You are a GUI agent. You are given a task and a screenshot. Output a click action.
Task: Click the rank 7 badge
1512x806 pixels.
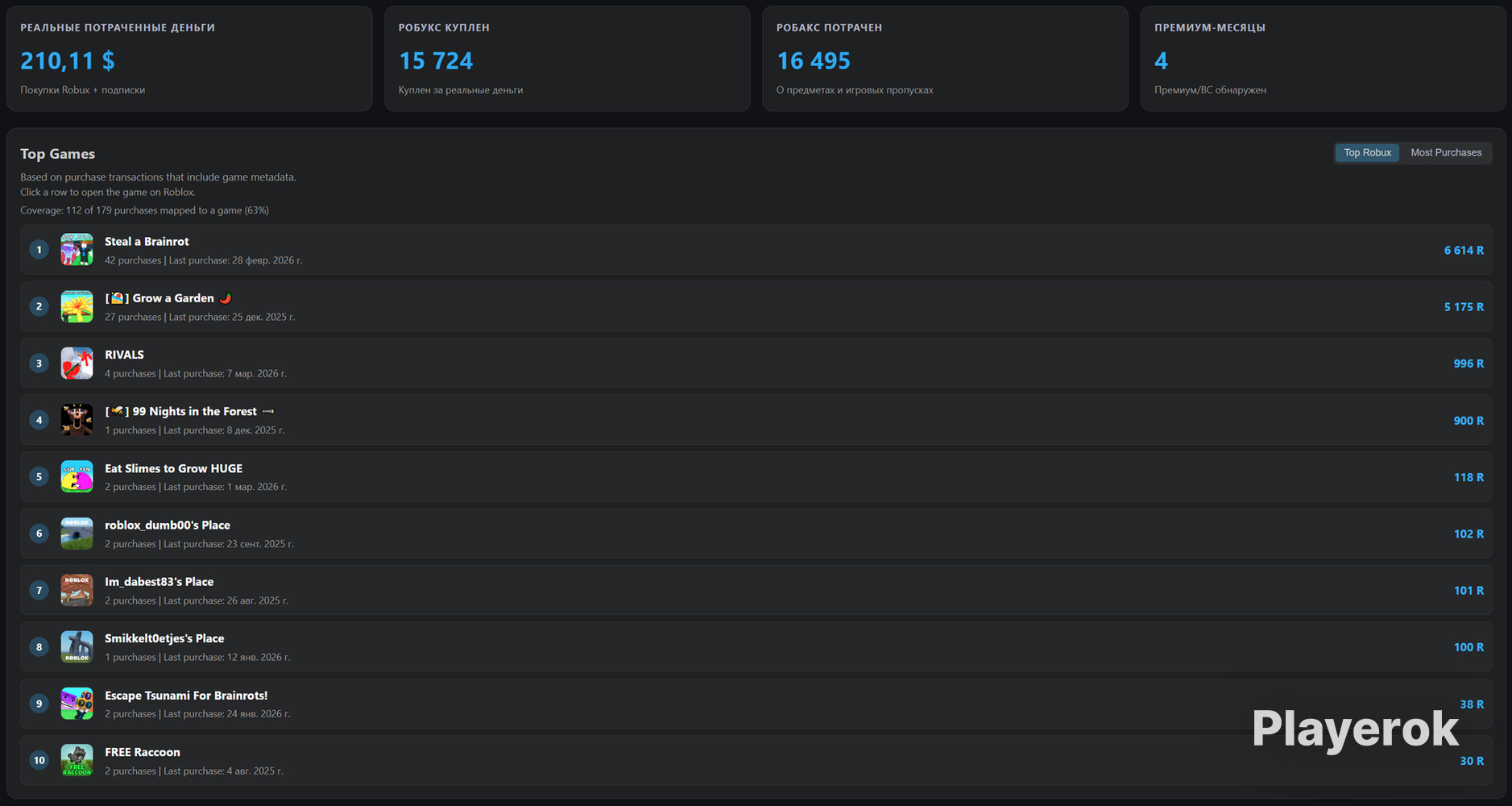[39, 590]
